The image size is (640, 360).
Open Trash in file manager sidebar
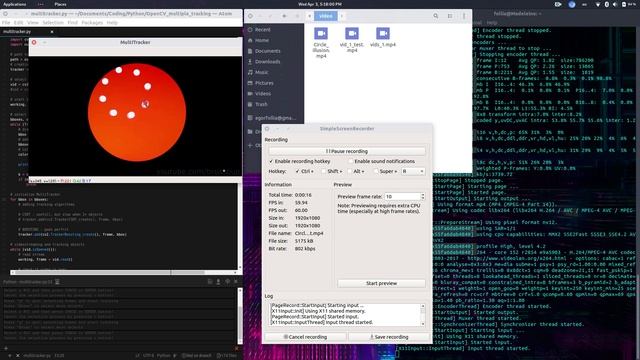258,104
